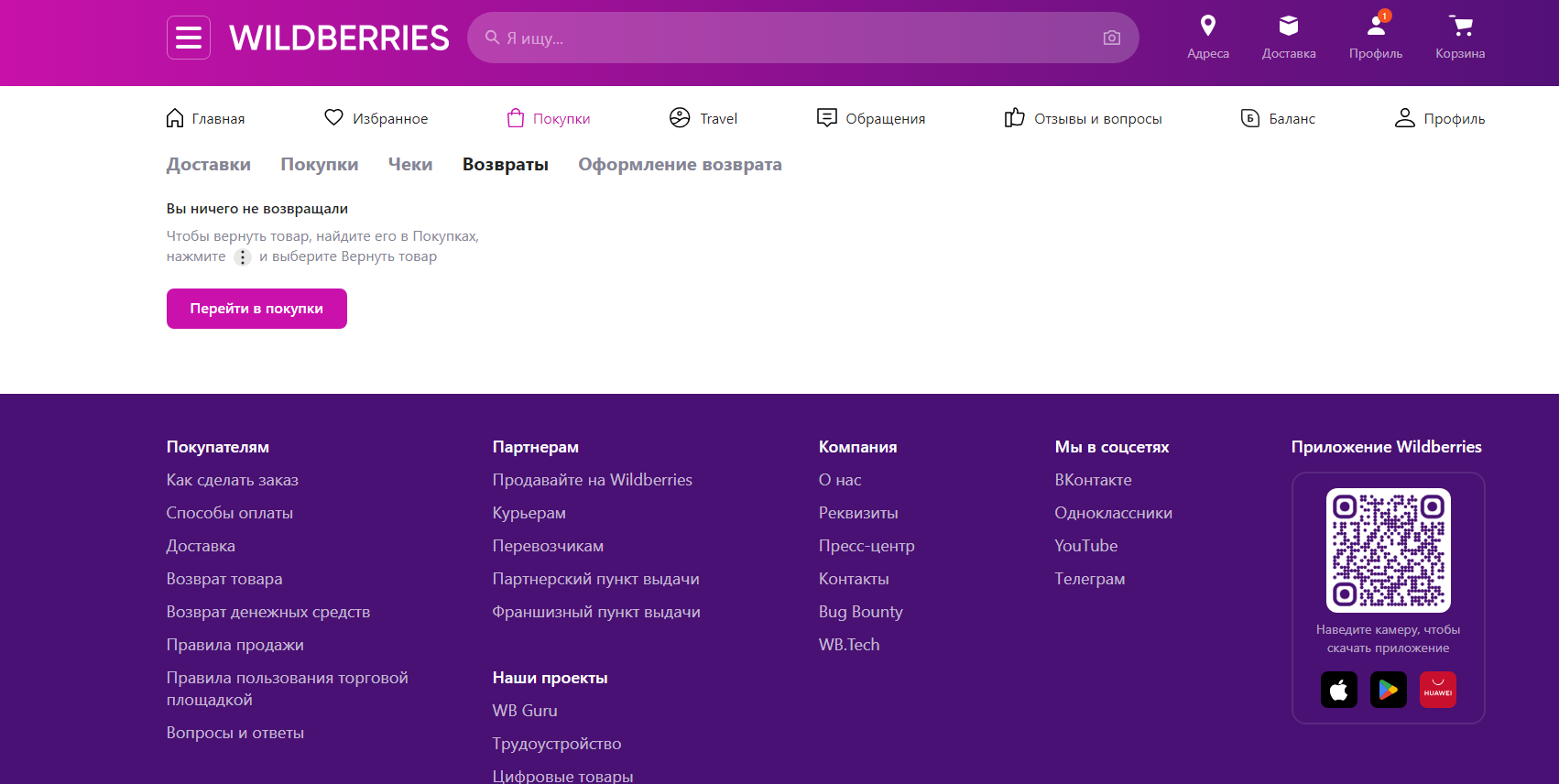Open Профиль in the account menu
This screenshot has height=784, width=1559.
[1440, 118]
